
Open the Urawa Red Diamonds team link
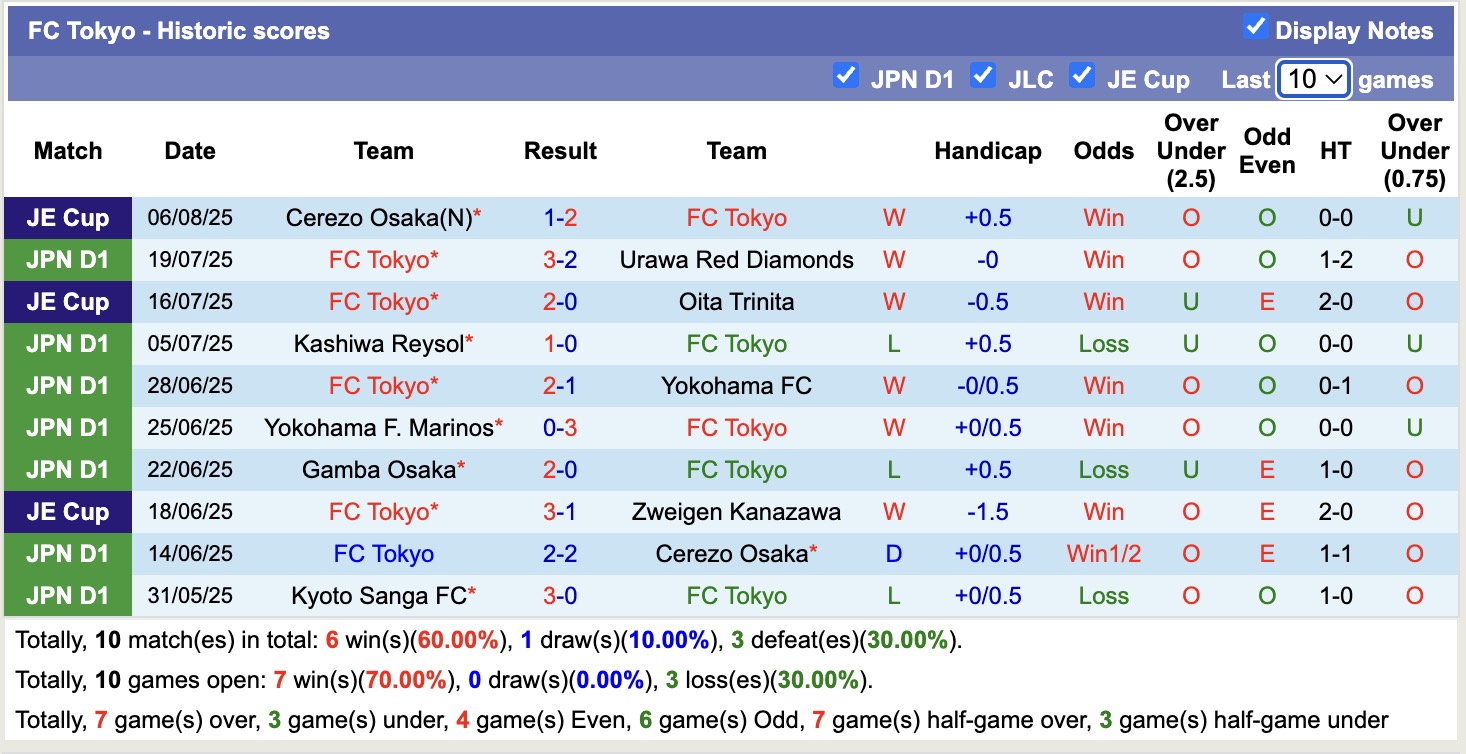[736, 259]
